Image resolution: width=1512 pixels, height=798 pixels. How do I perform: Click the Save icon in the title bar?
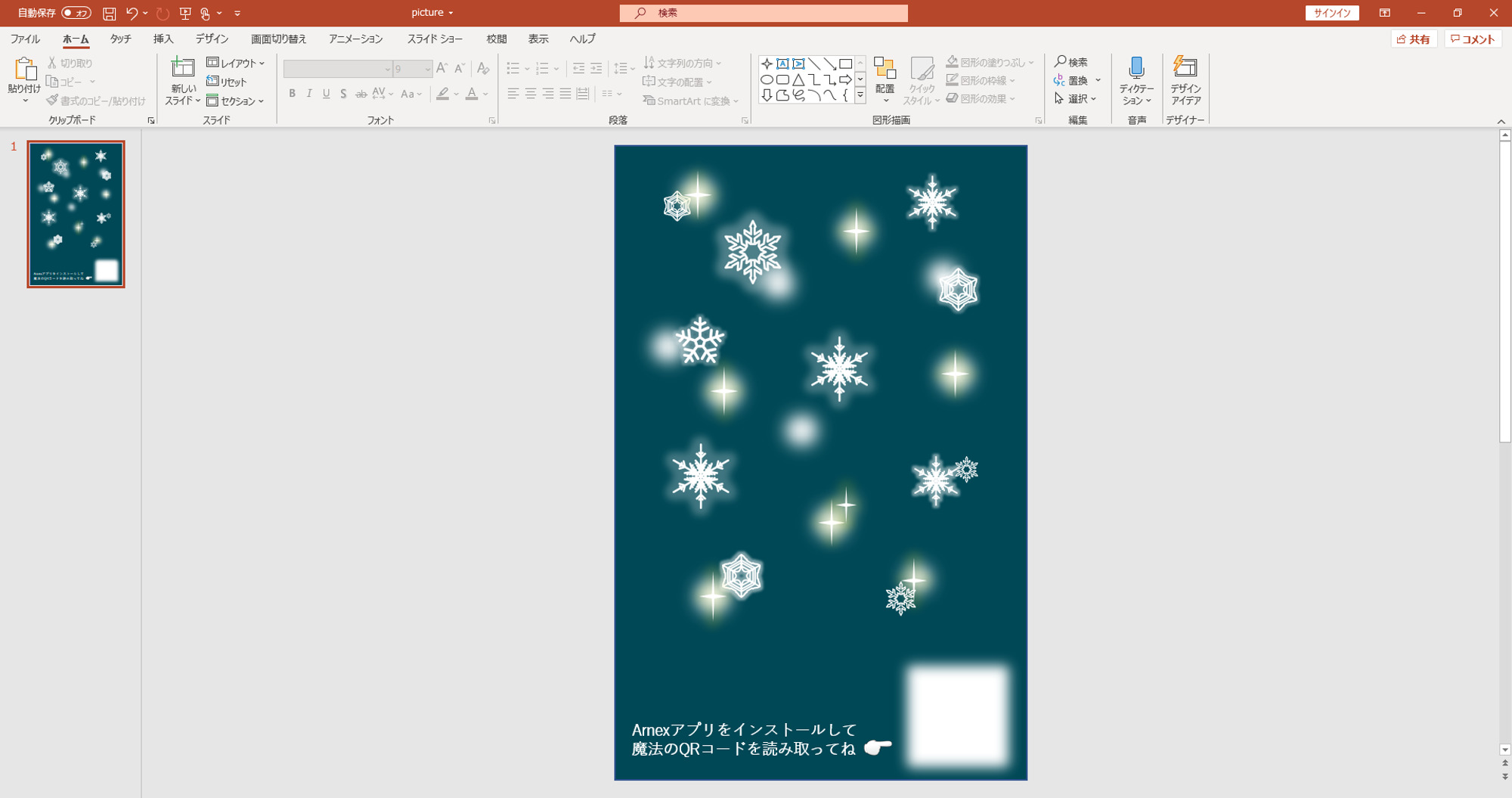[x=109, y=13]
